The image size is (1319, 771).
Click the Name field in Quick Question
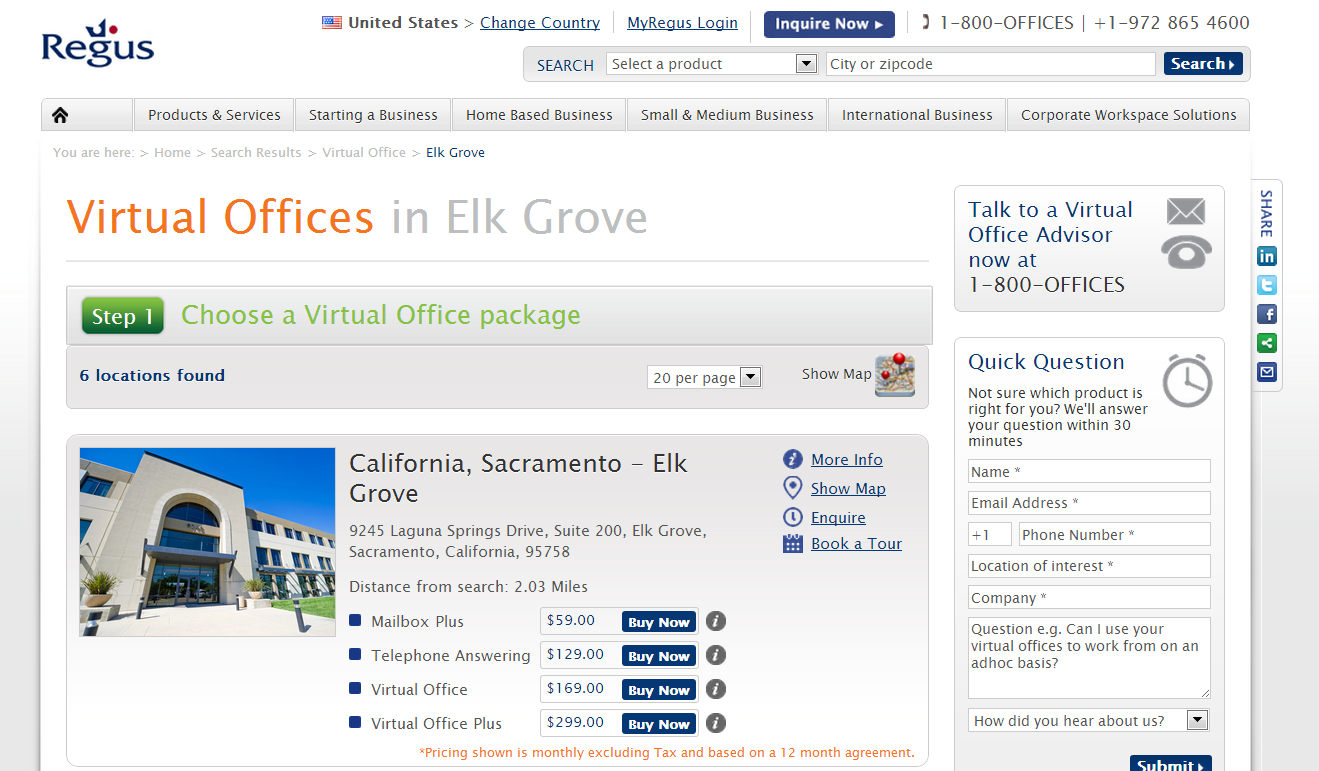click(1089, 471)
